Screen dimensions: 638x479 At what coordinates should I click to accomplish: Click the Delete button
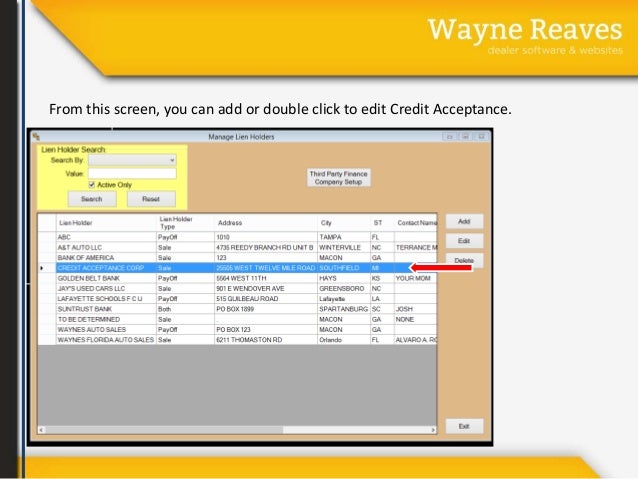pyautogui.click(x=464, y=260)
